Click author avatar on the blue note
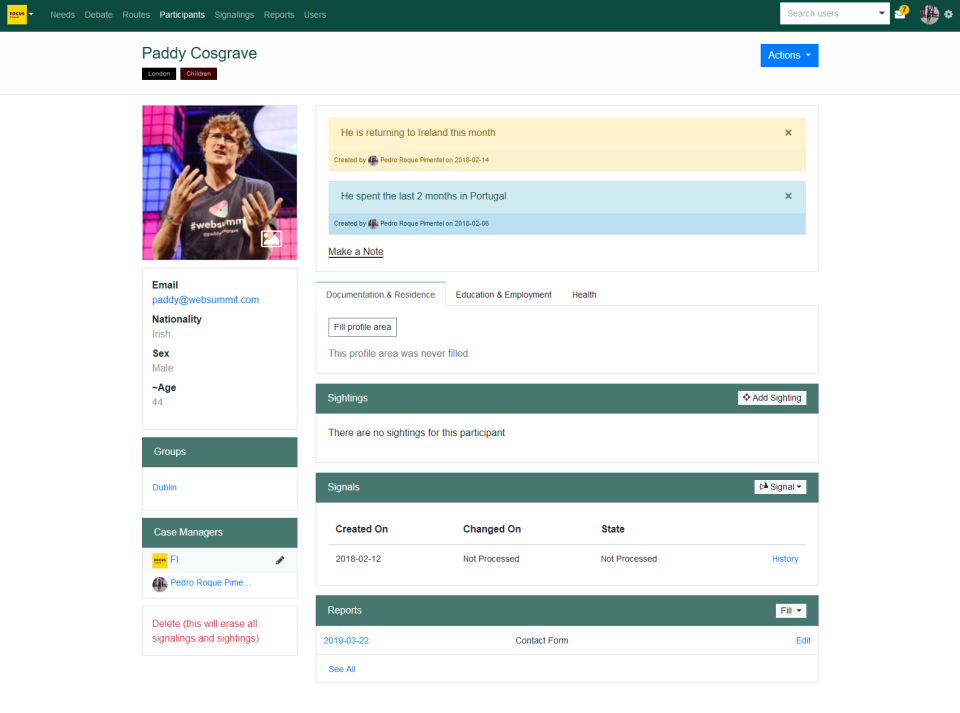Image resolution: width=960 pixels, height=713 pixels. (373, 224)
